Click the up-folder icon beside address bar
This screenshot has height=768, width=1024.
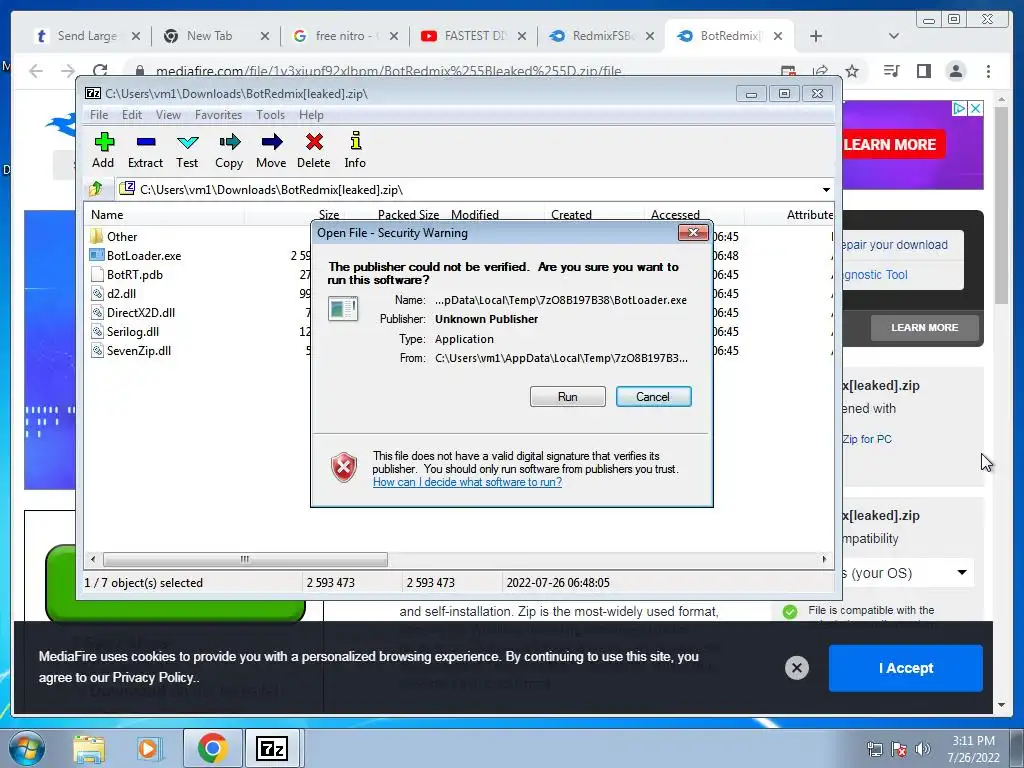point(96,189)
